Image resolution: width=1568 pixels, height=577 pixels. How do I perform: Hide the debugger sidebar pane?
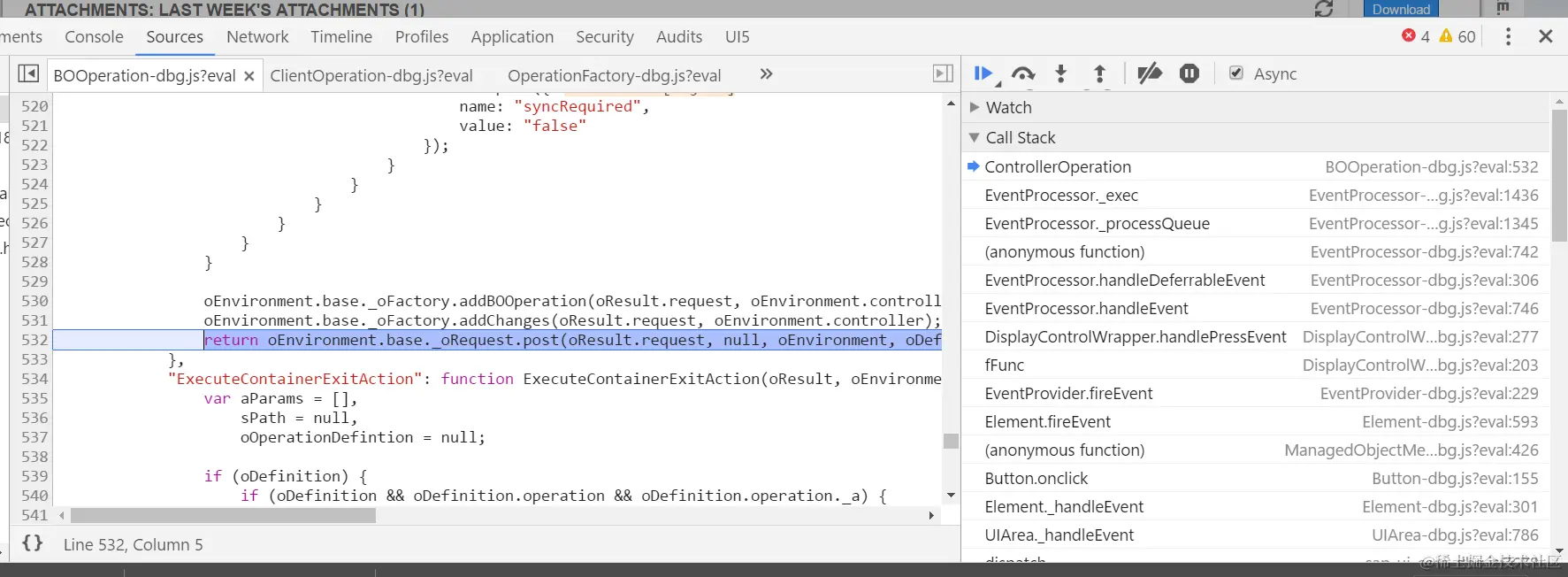(x=944, y=73)
